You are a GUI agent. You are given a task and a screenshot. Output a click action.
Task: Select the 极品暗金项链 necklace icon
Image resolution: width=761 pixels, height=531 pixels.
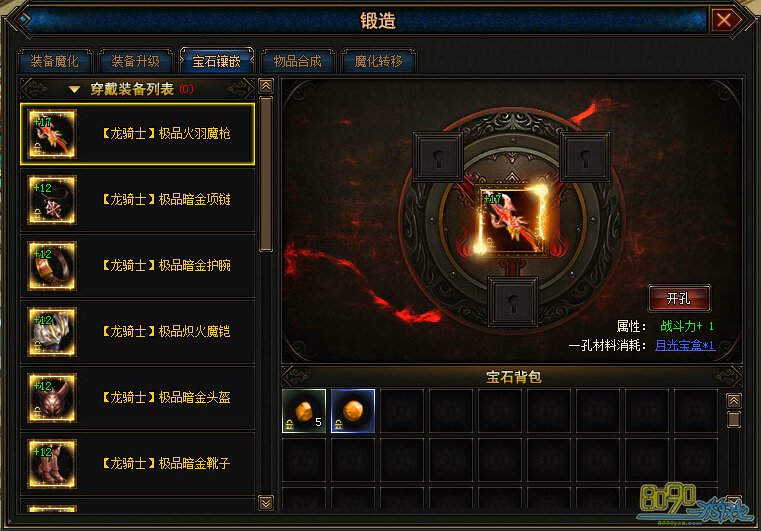(52, 199)
